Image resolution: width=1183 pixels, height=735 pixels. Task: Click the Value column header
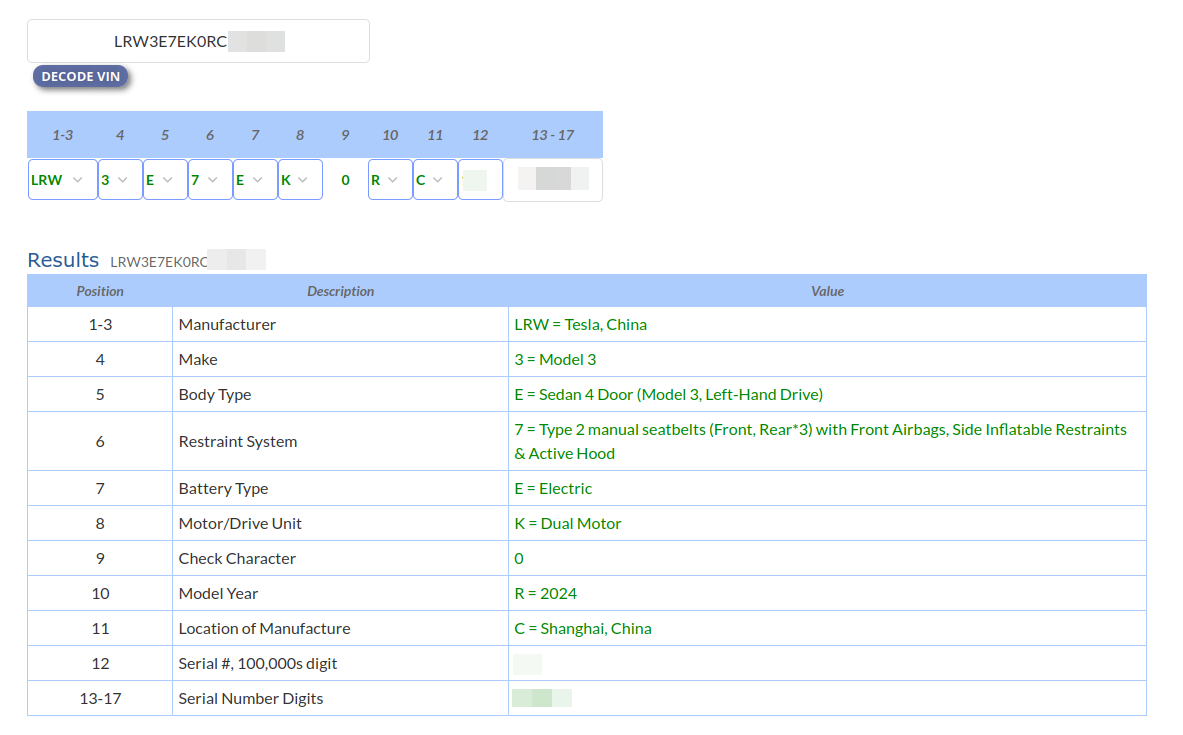pos(827,291)
